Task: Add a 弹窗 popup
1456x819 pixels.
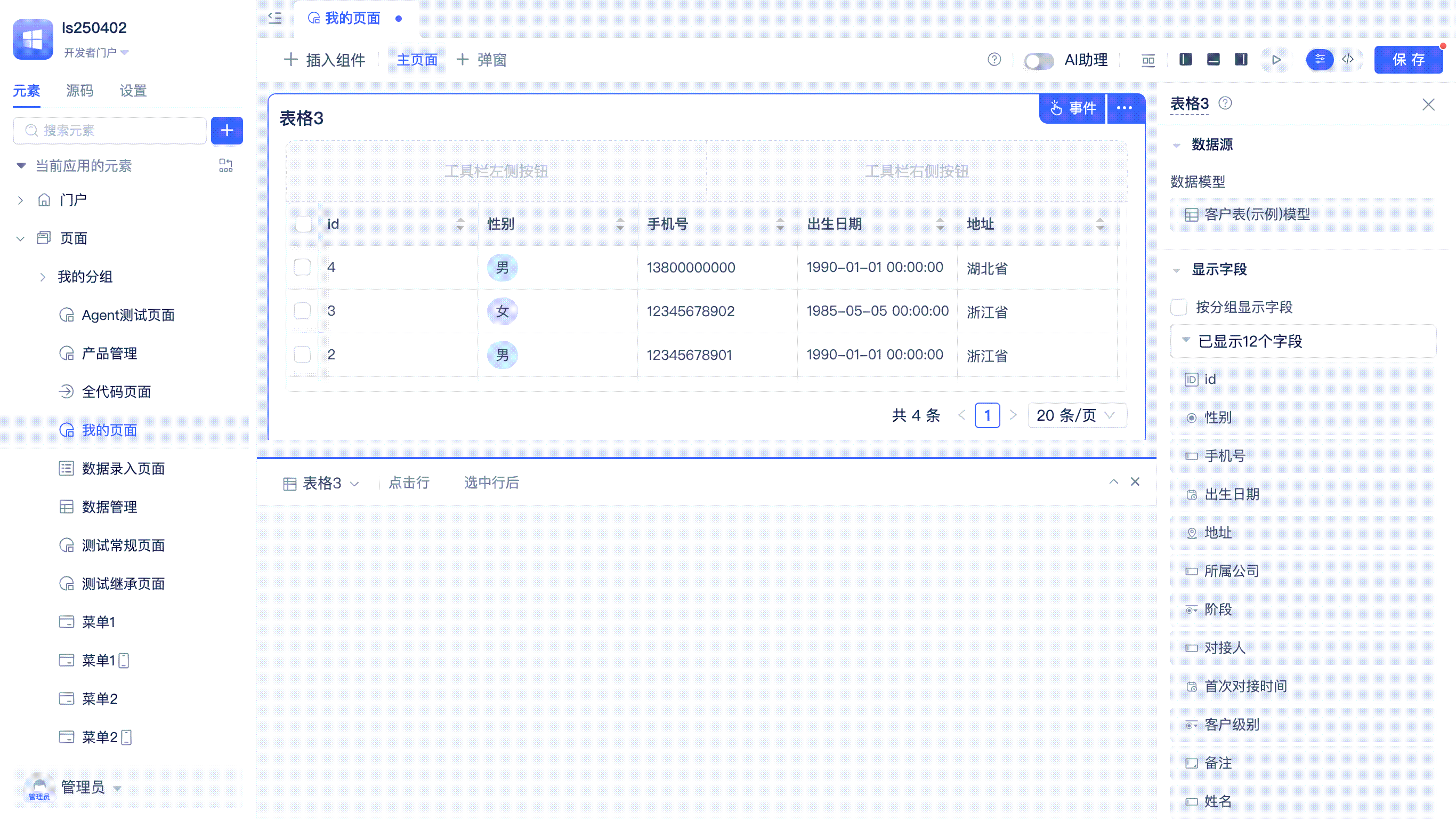Action: tap(482, 60)
